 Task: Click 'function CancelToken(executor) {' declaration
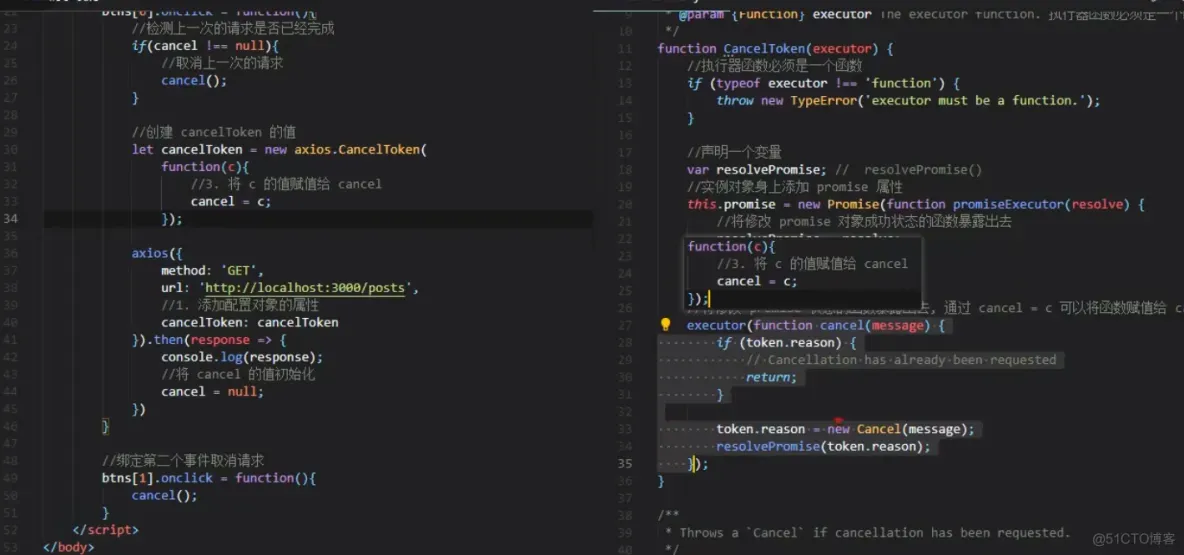click(x=775, y=49)
